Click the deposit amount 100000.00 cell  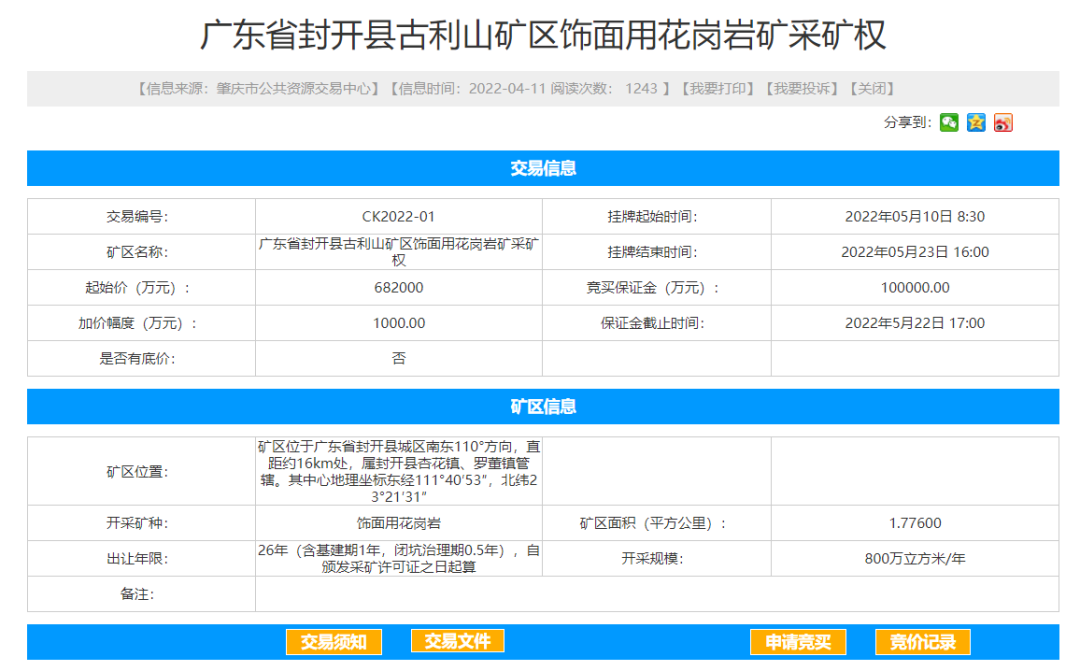coord(914,288)
